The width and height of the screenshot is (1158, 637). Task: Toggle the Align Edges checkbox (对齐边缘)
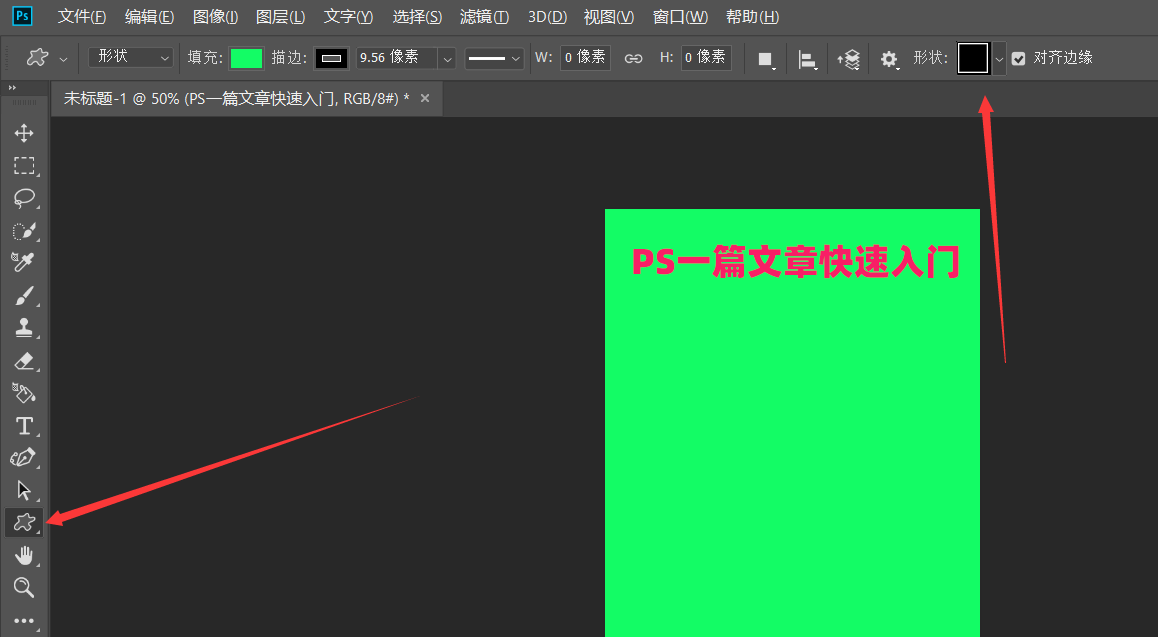tap(1018, 58)
